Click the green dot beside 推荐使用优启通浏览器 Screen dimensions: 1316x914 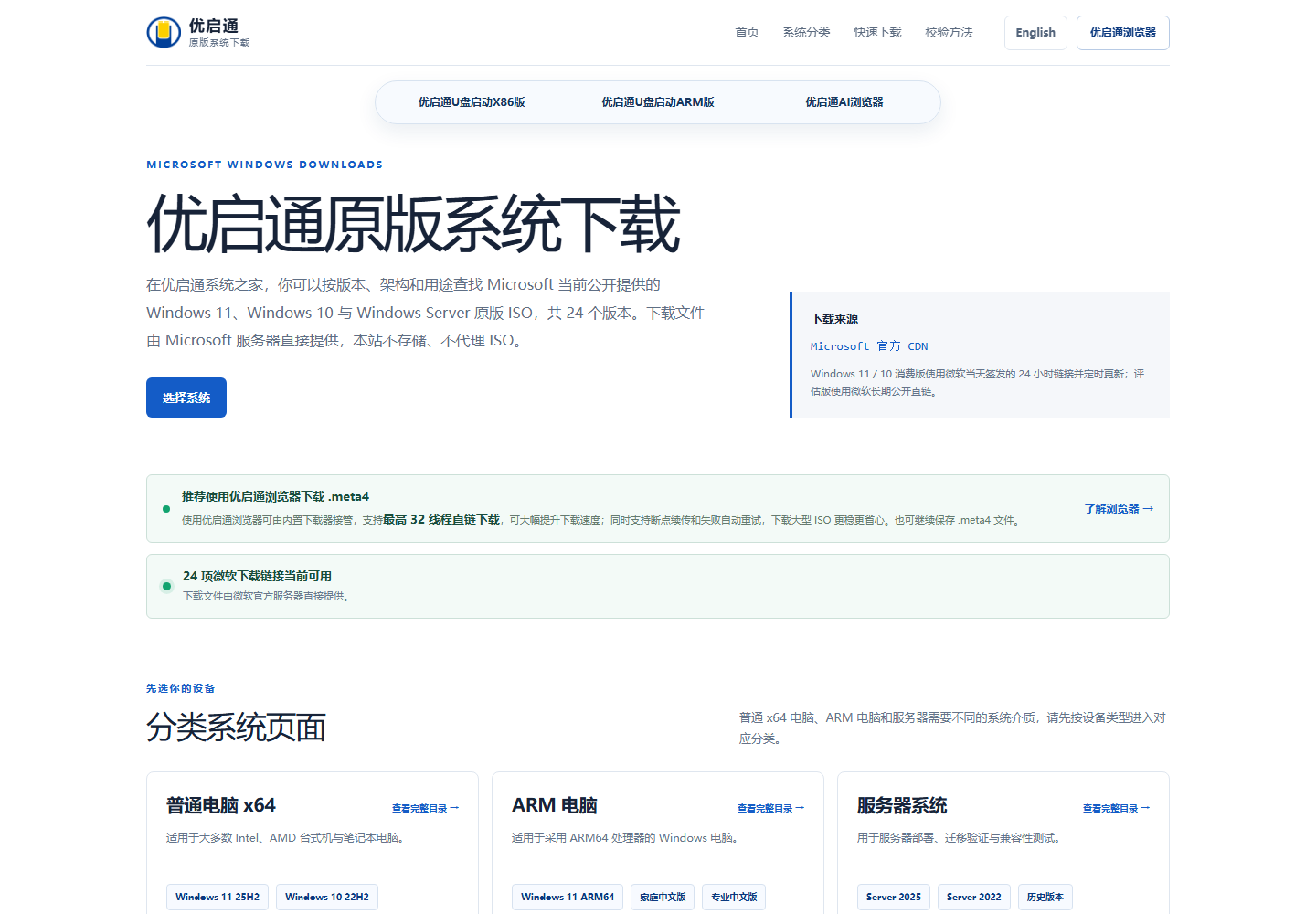[x=166, y=509]
